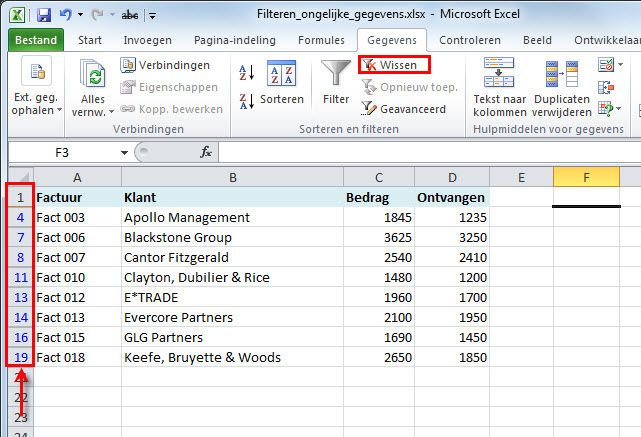Click Tekst naar kolommen icon

click(499, 73)
